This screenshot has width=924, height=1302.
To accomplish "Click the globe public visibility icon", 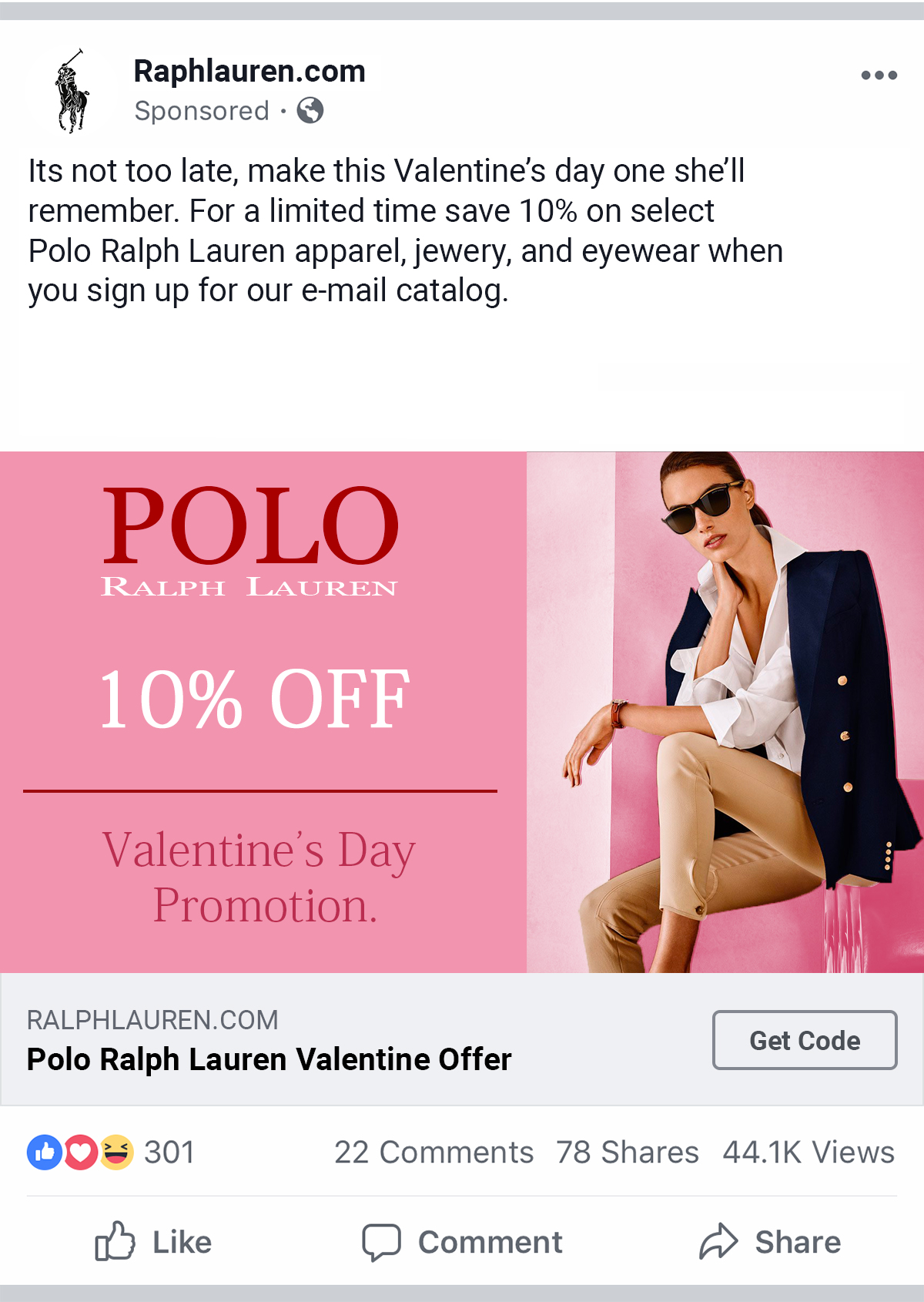I will pos(310,111).
